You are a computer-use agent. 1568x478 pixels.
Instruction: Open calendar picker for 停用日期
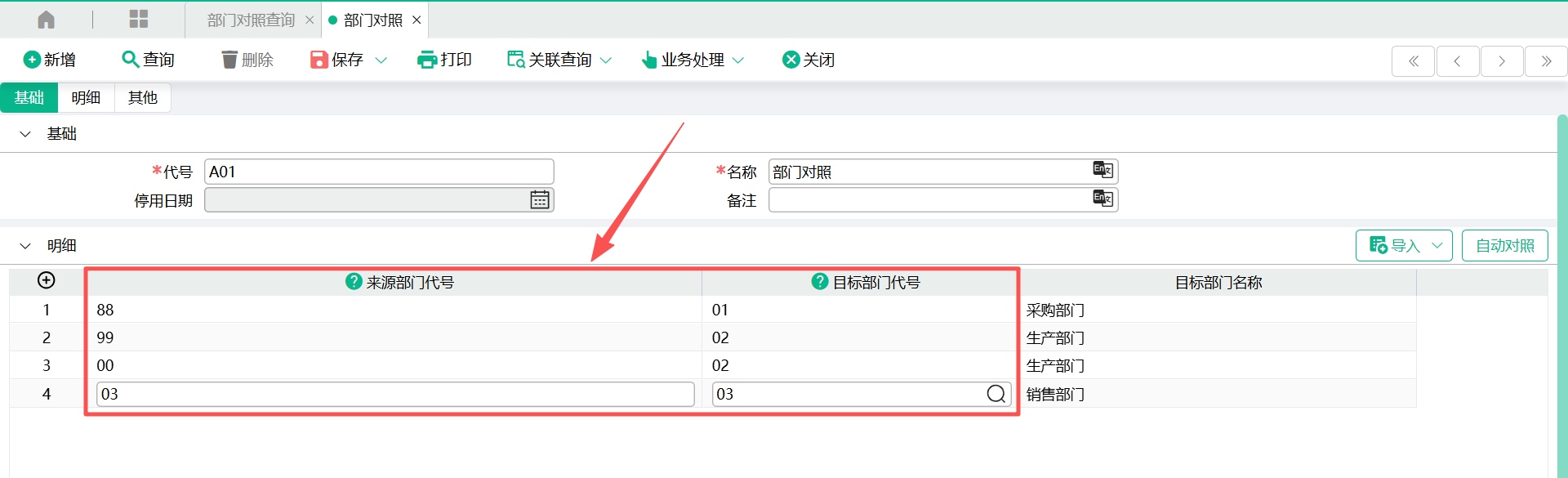(539, 200)
